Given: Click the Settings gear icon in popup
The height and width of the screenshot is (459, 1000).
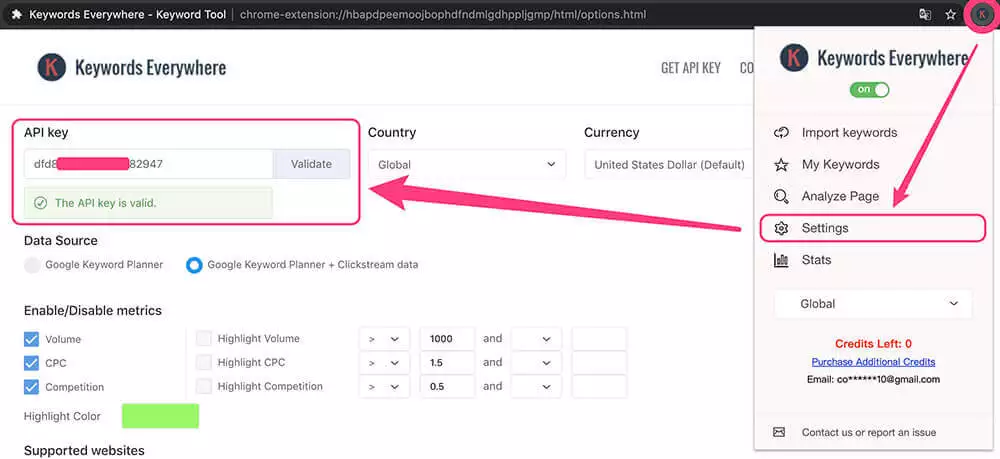Looking at the screenshot, I should point(781,228).
